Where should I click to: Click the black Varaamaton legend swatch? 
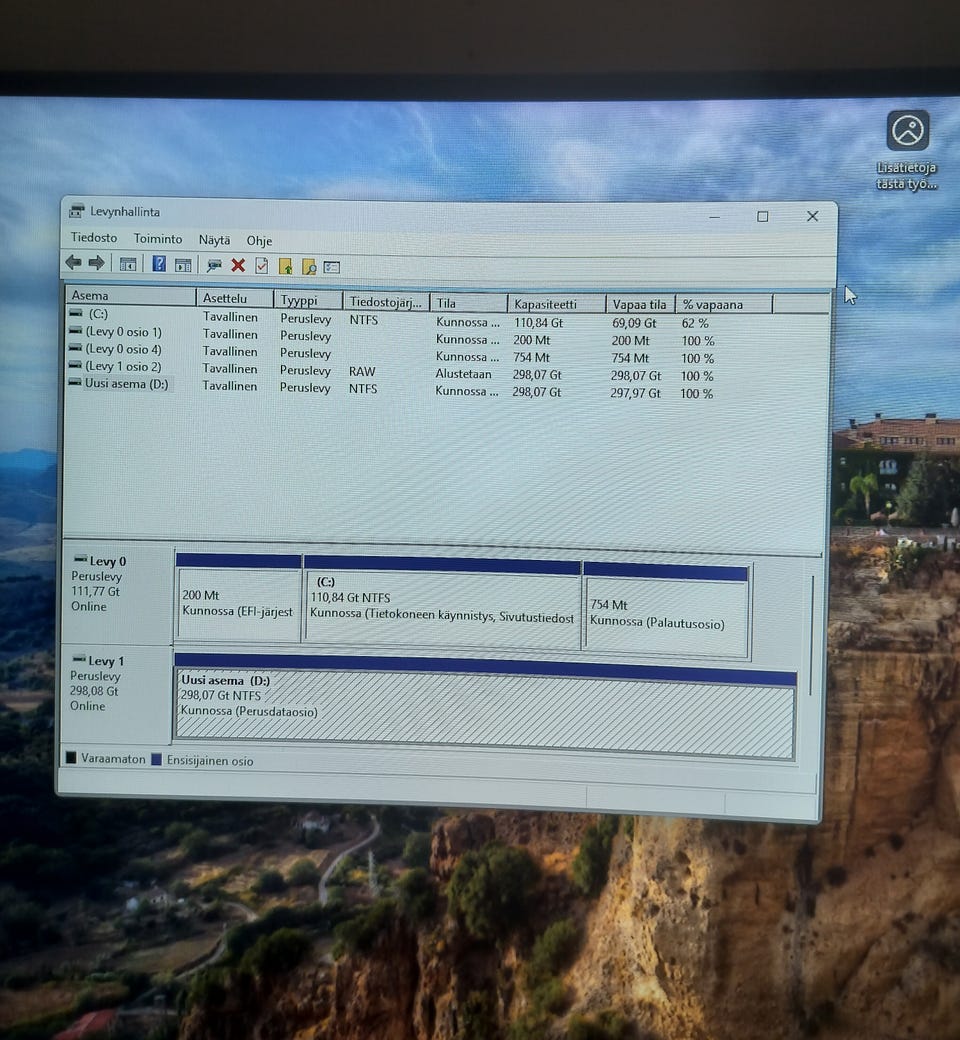[71, 757]
